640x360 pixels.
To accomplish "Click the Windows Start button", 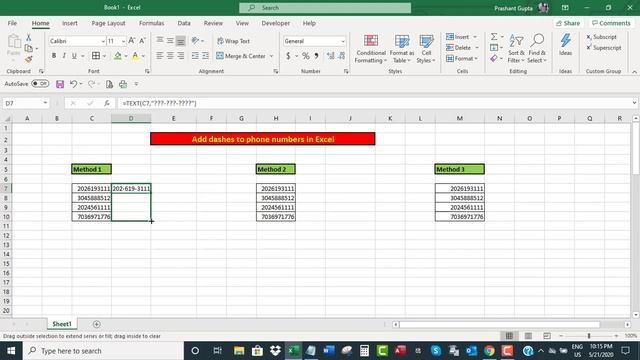I will coord(11,351).
